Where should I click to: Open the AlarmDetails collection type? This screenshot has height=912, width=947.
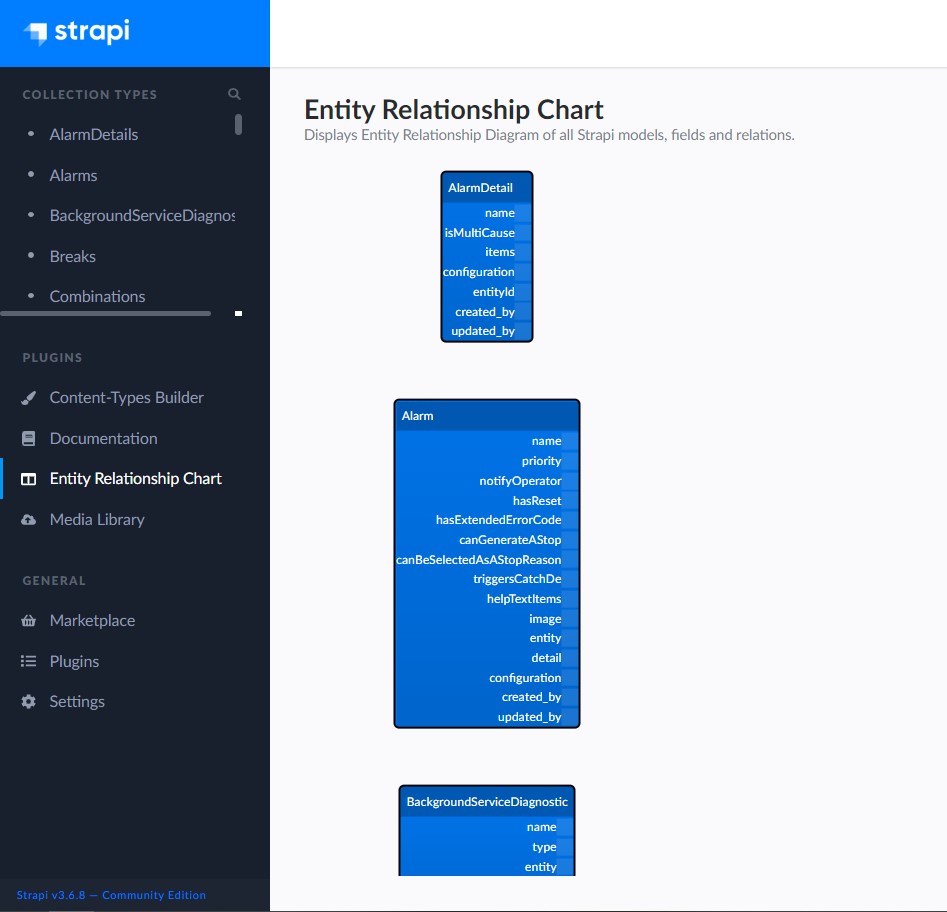pos(92,134)
